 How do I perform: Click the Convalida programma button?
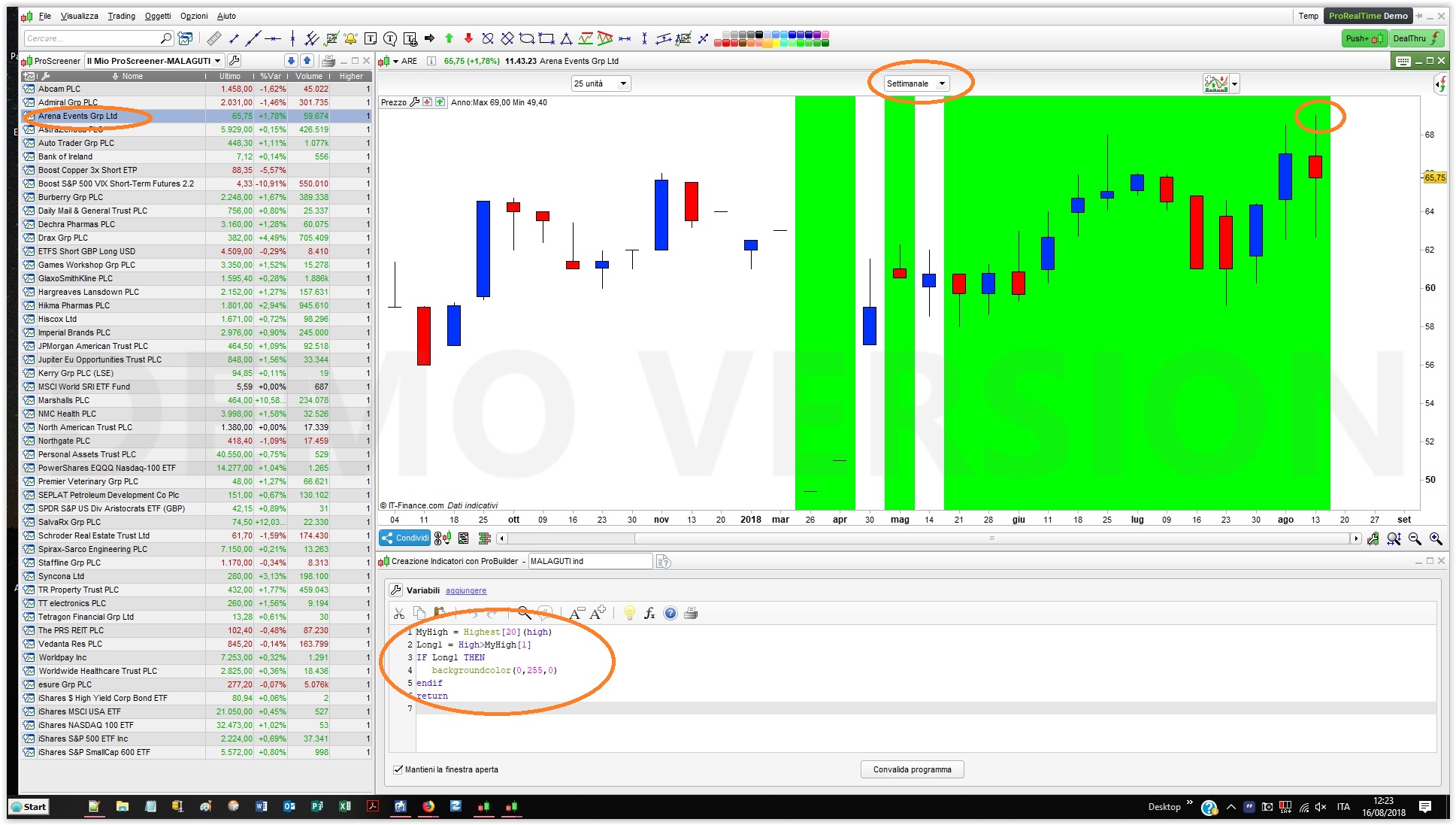pyautogui.click(x=912, y=769)
